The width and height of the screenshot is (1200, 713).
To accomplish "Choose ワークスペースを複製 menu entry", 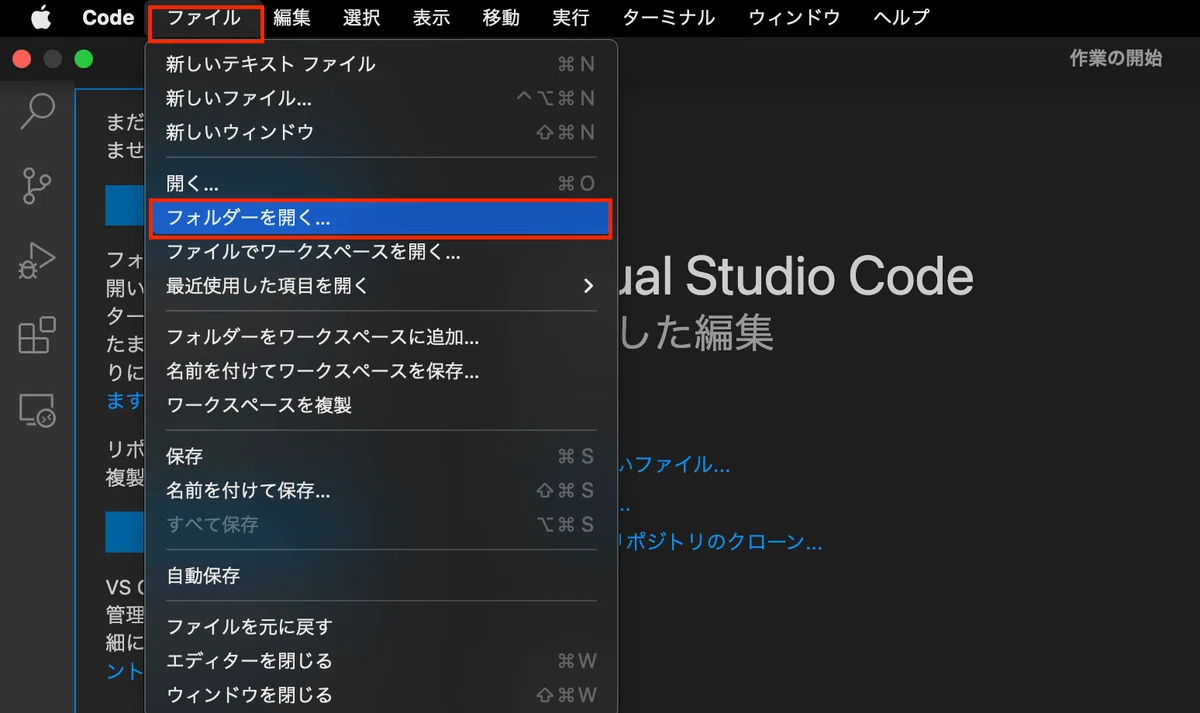I will click(x=381, y=406).
